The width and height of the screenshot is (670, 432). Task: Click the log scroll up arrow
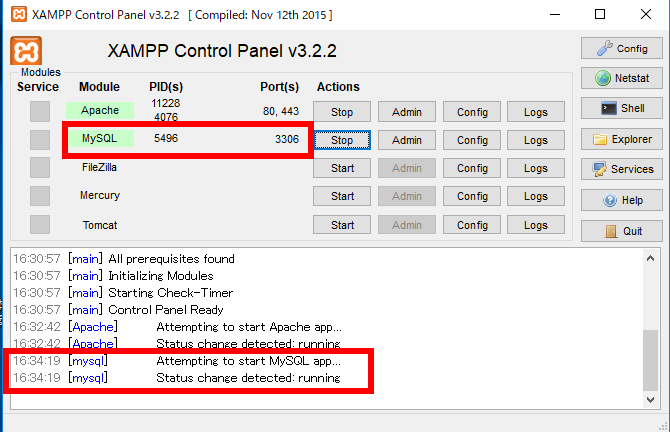click(x=650, y=258)
